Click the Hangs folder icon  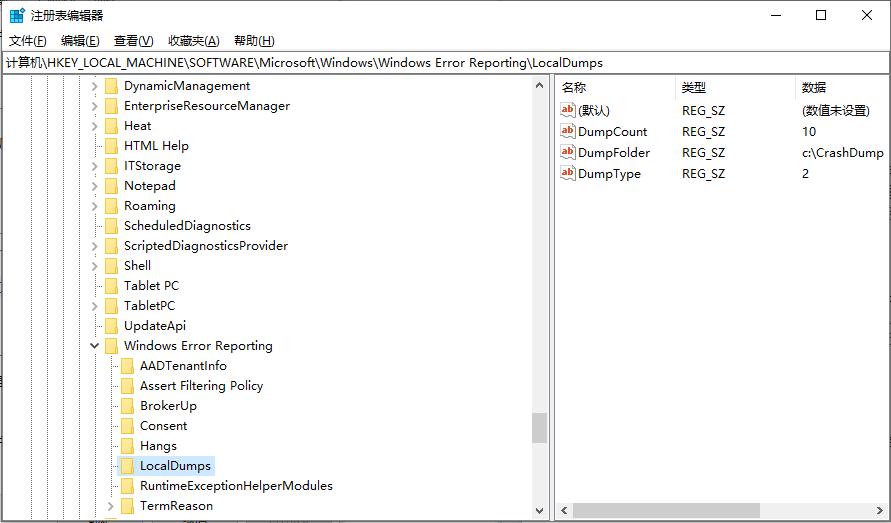[x=127, y=446]
